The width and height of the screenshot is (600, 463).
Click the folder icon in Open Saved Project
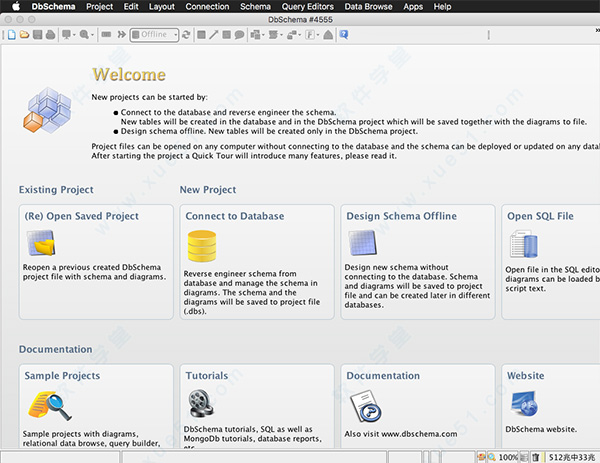click(x=41, y=243)
